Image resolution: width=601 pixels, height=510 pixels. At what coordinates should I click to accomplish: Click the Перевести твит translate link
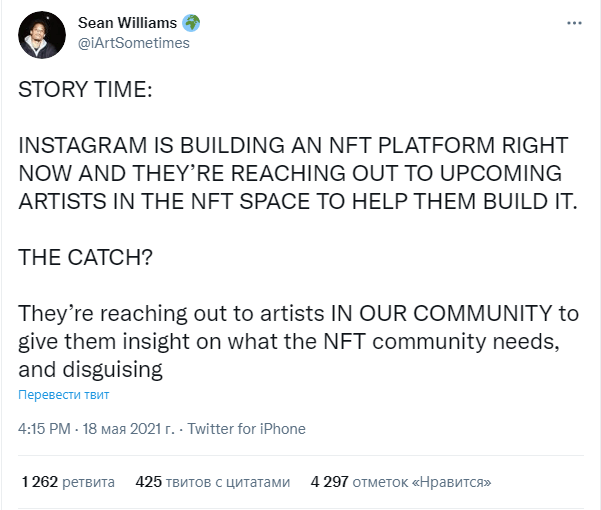64,395
